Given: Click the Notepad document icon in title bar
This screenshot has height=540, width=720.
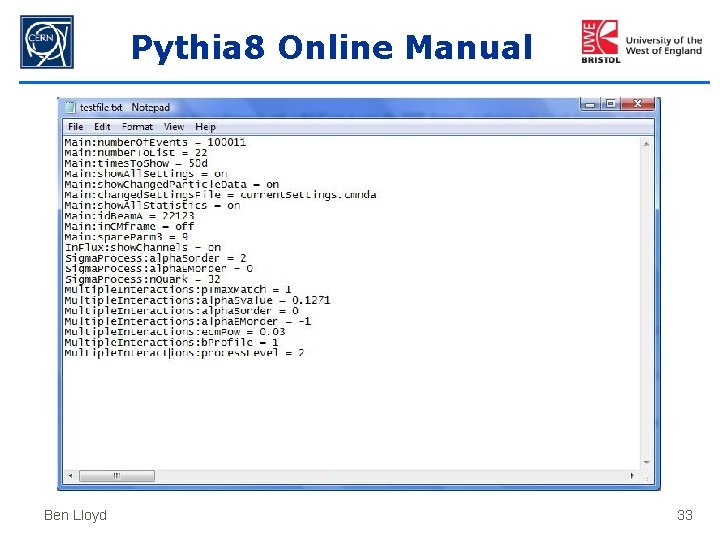Looking at the screenshot, I should pos(70,107).
